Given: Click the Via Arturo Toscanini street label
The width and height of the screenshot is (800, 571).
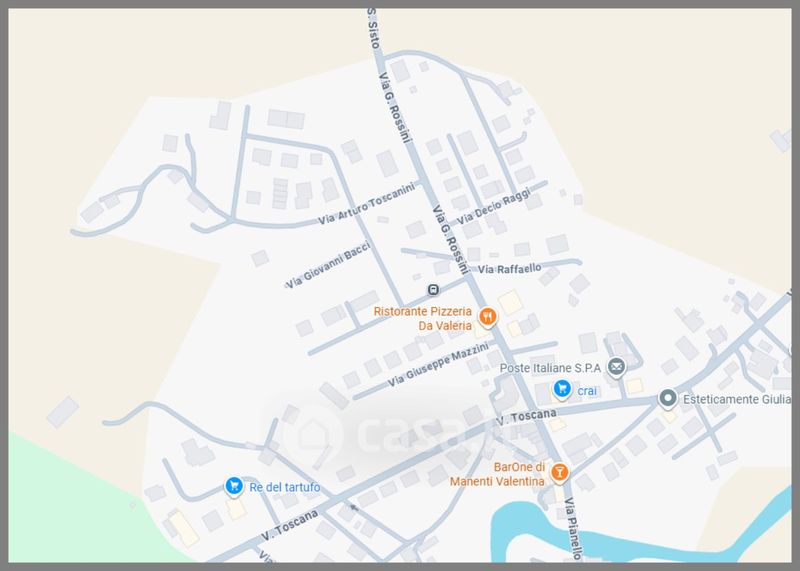Looking at the screenshot, I should pyautogui.click(x=366, y=204).
